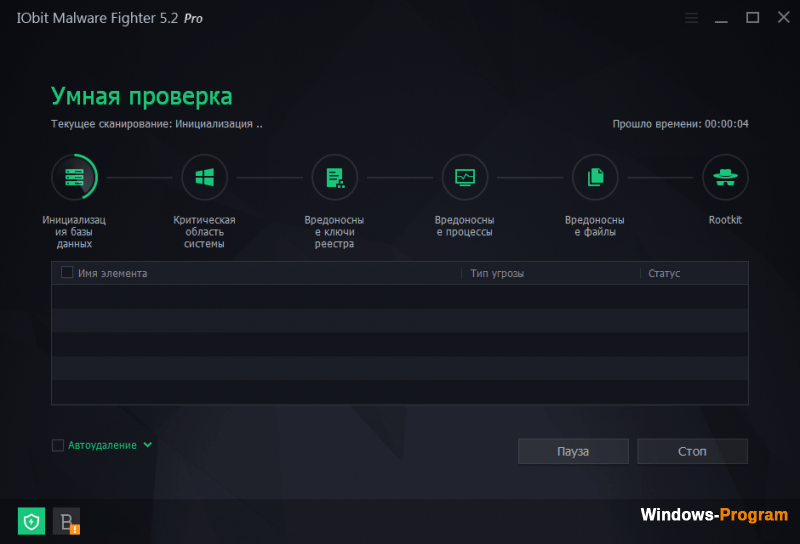
Task: Toggle the select-all checkbox beside Имя элемента
Action: pyautogui.click(x=67, y=273)
